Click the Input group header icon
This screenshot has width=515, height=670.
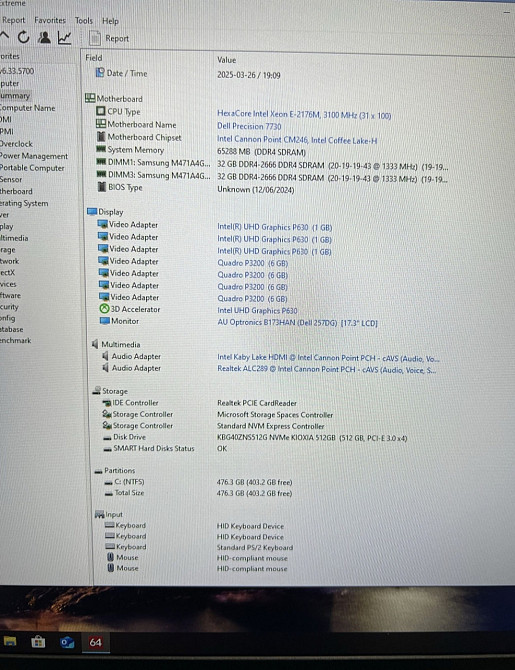[100, 514]
